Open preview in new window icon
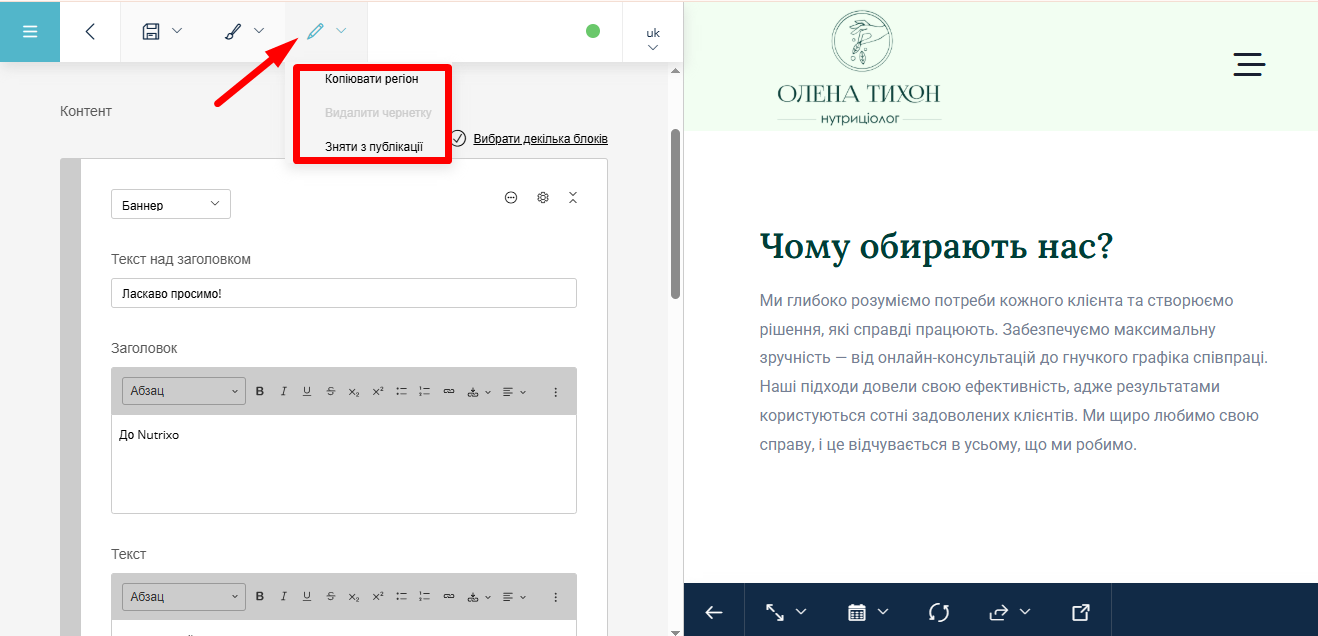The height and width of the screenshot is (636, 1318). coord(1080,612)
